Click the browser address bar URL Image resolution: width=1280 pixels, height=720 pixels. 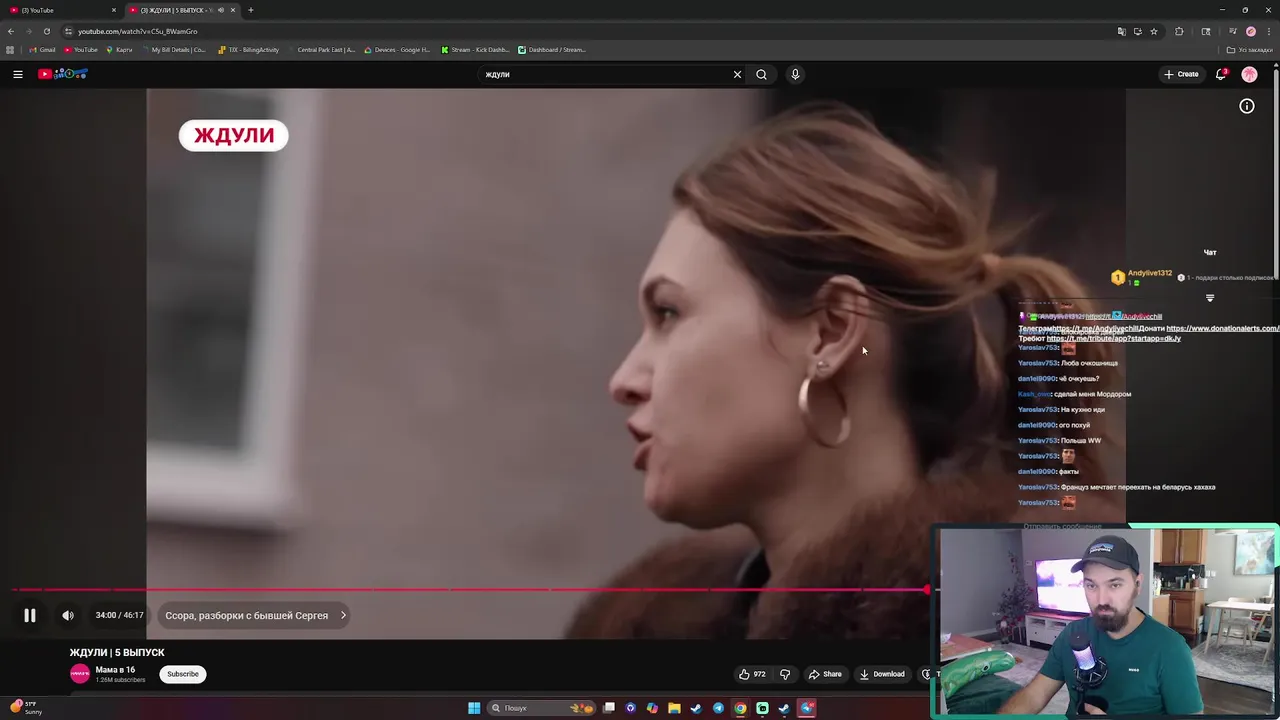tap(138, 31)
